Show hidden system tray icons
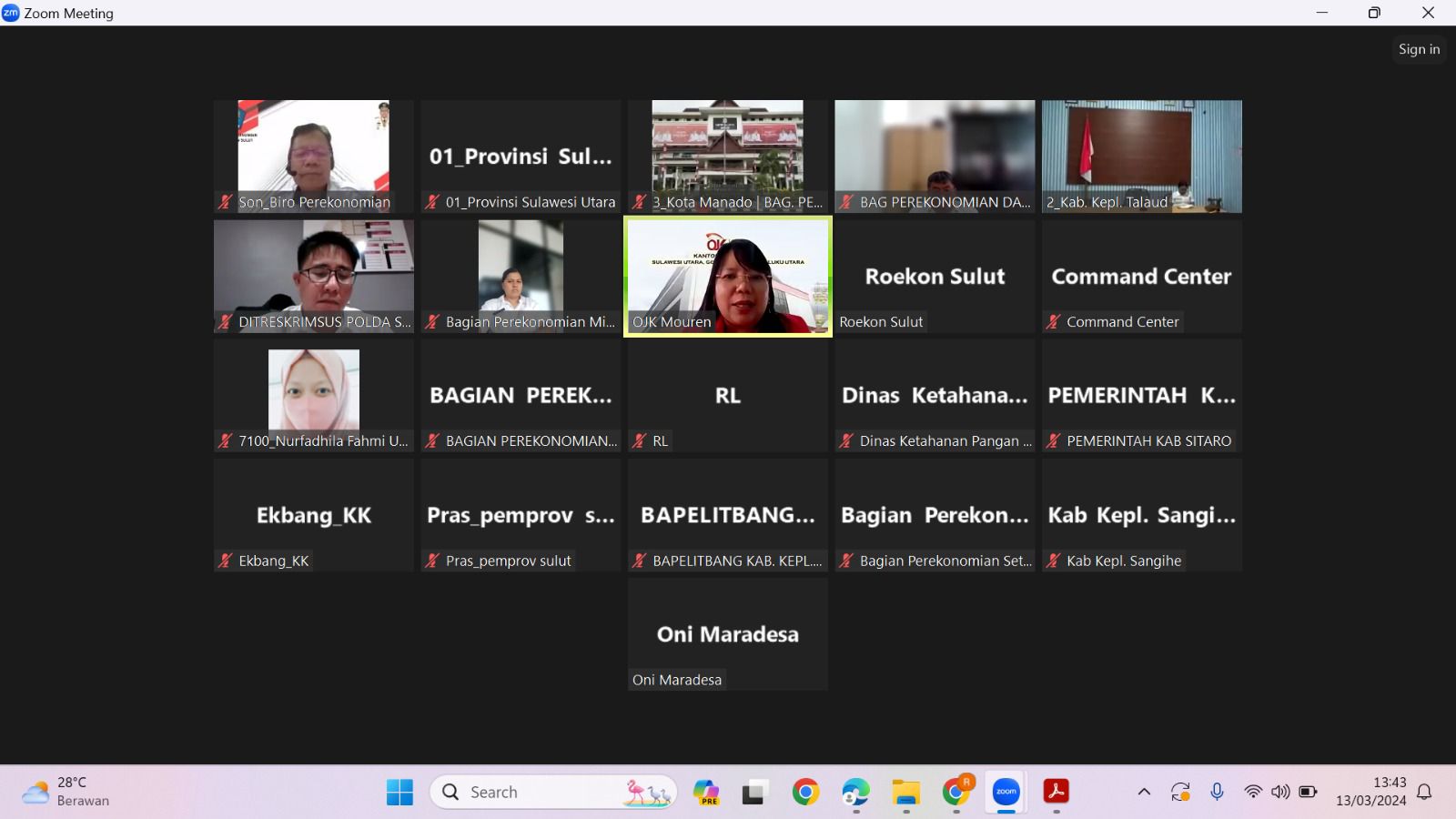This screenshot has width=1456, height=819. (1144, 792)
